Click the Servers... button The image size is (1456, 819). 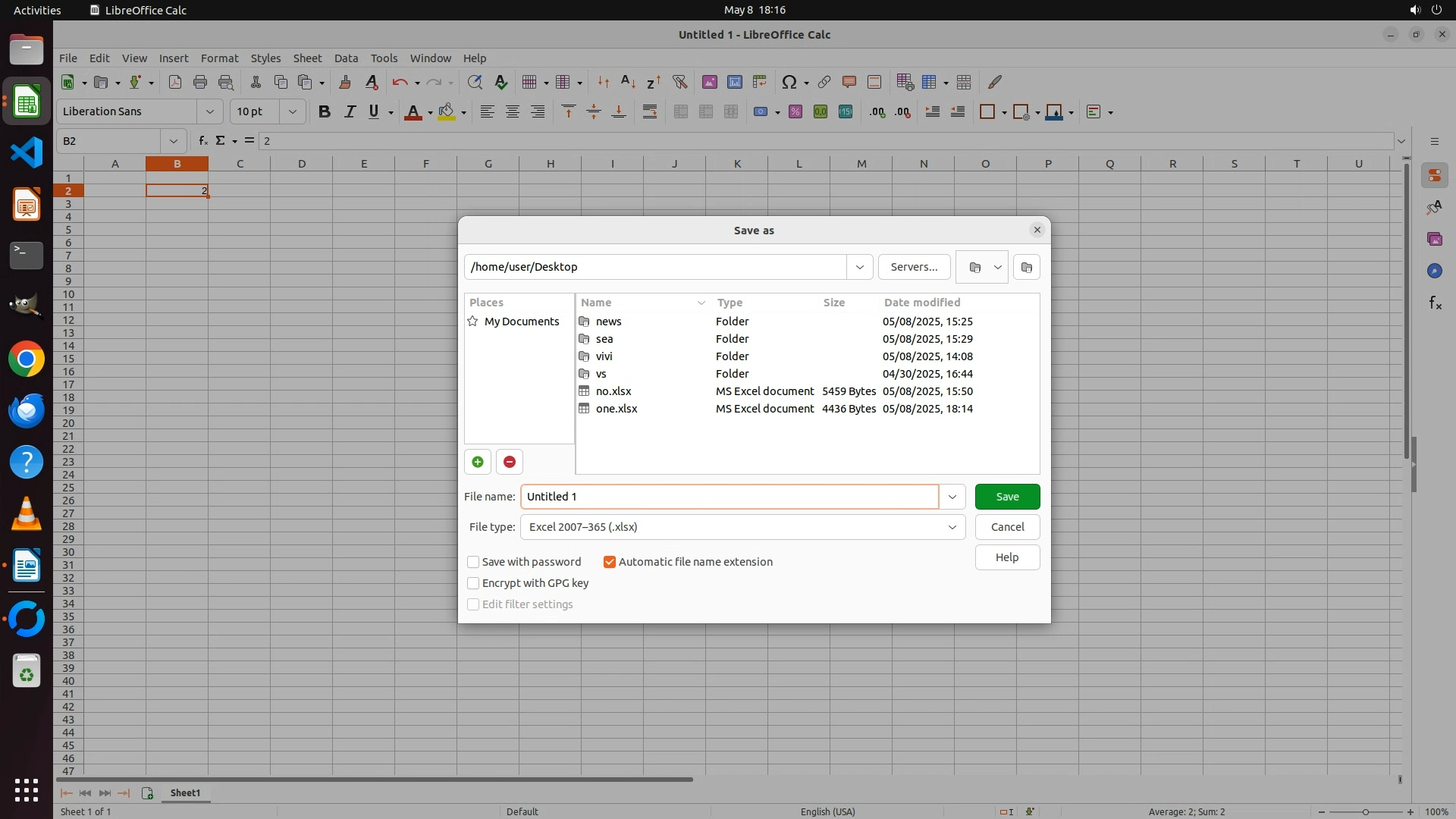[914, 267]
